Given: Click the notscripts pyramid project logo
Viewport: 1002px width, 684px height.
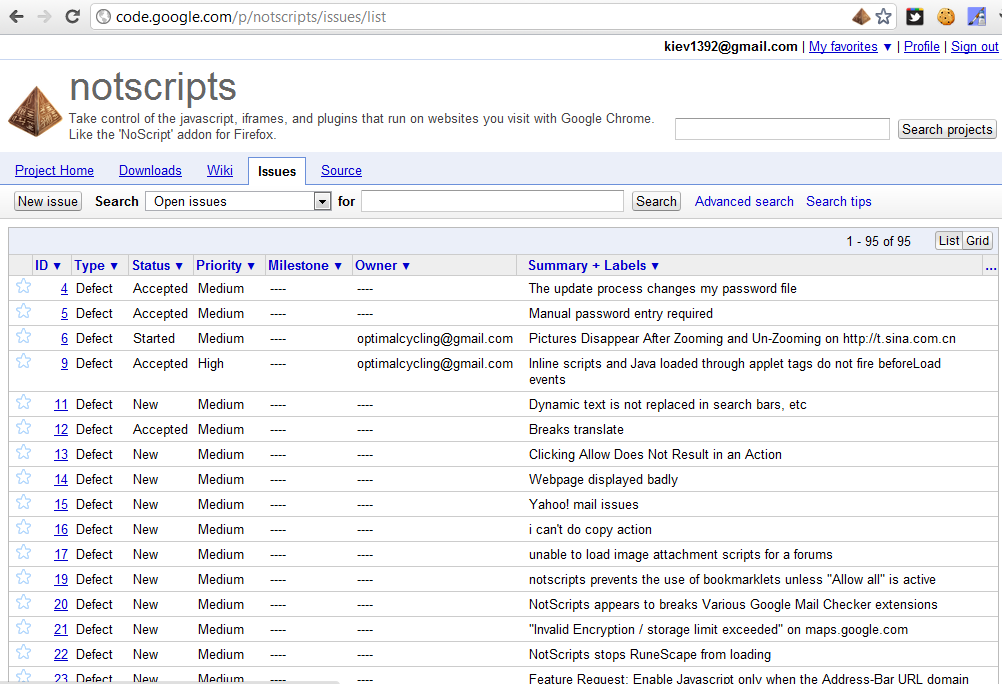Looking at the screenshot, I should (x=35, y=111).
